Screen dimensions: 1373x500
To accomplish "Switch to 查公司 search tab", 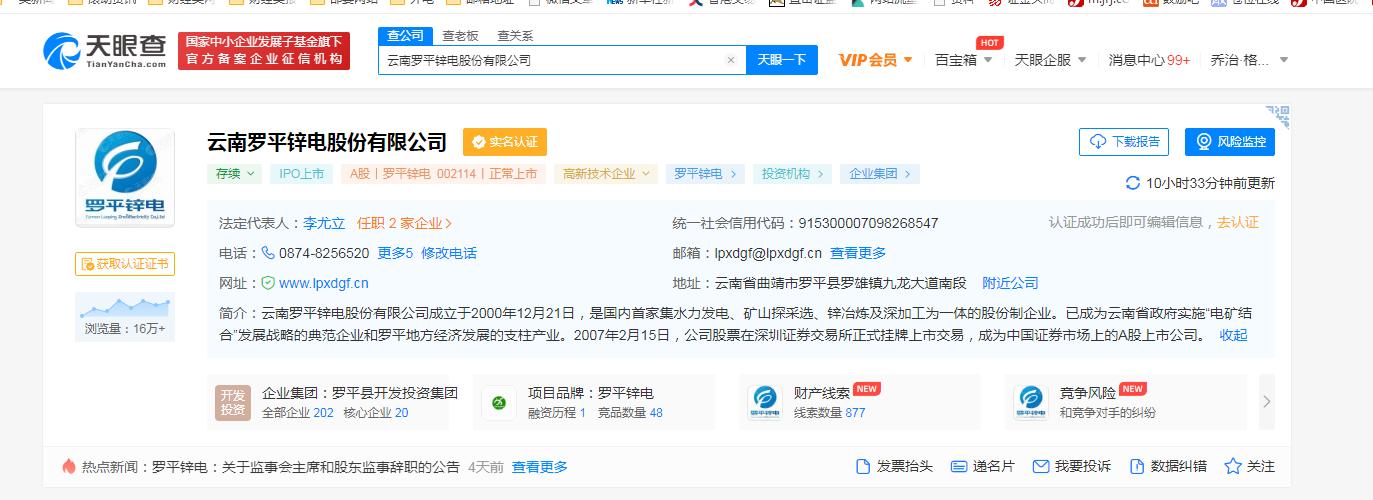I will point(405,35).
